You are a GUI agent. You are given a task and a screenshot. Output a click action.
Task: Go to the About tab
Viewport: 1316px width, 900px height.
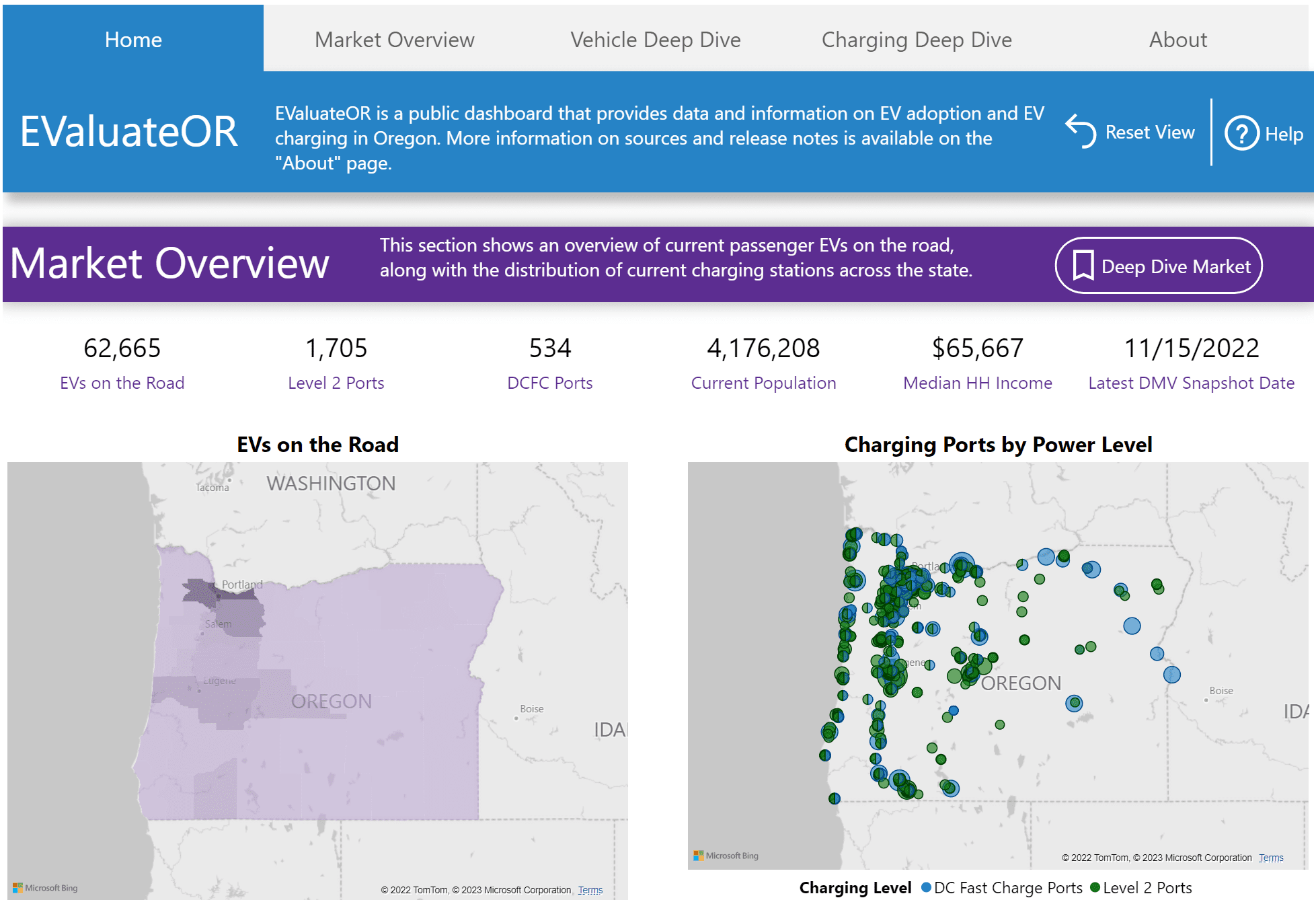[x=1177, y=40]
